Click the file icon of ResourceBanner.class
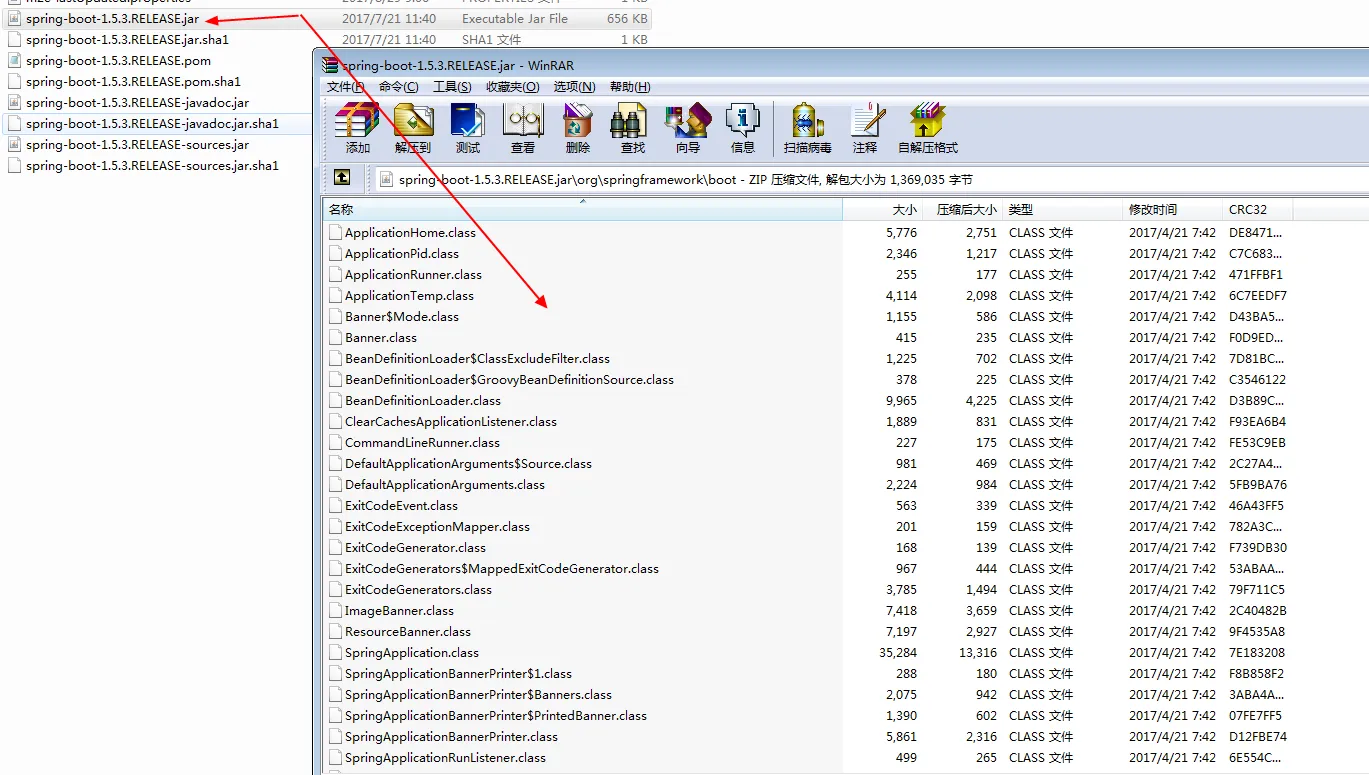The image size is (1369, 775). click(x=335, y=631)
